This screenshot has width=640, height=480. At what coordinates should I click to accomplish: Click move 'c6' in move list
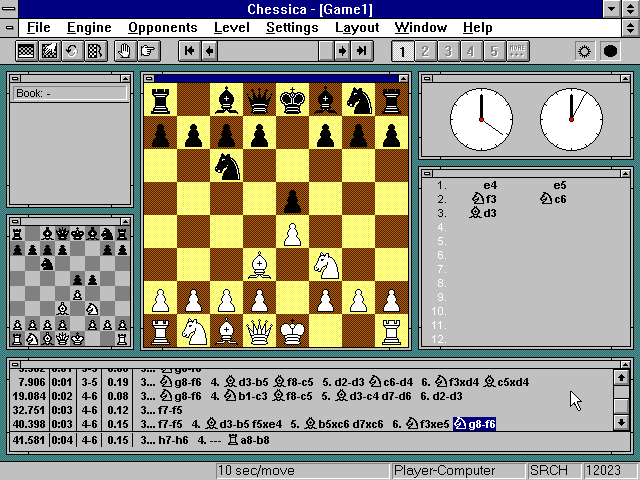[554, 199]
